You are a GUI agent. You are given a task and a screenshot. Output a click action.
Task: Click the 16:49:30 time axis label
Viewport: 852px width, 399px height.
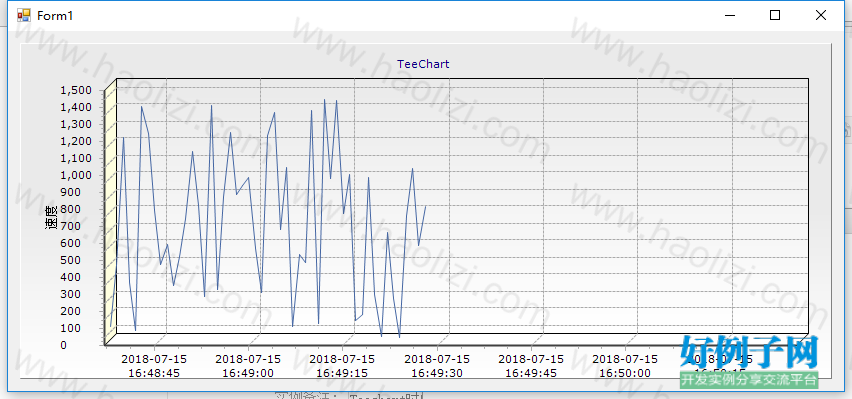tap(436, 373)
